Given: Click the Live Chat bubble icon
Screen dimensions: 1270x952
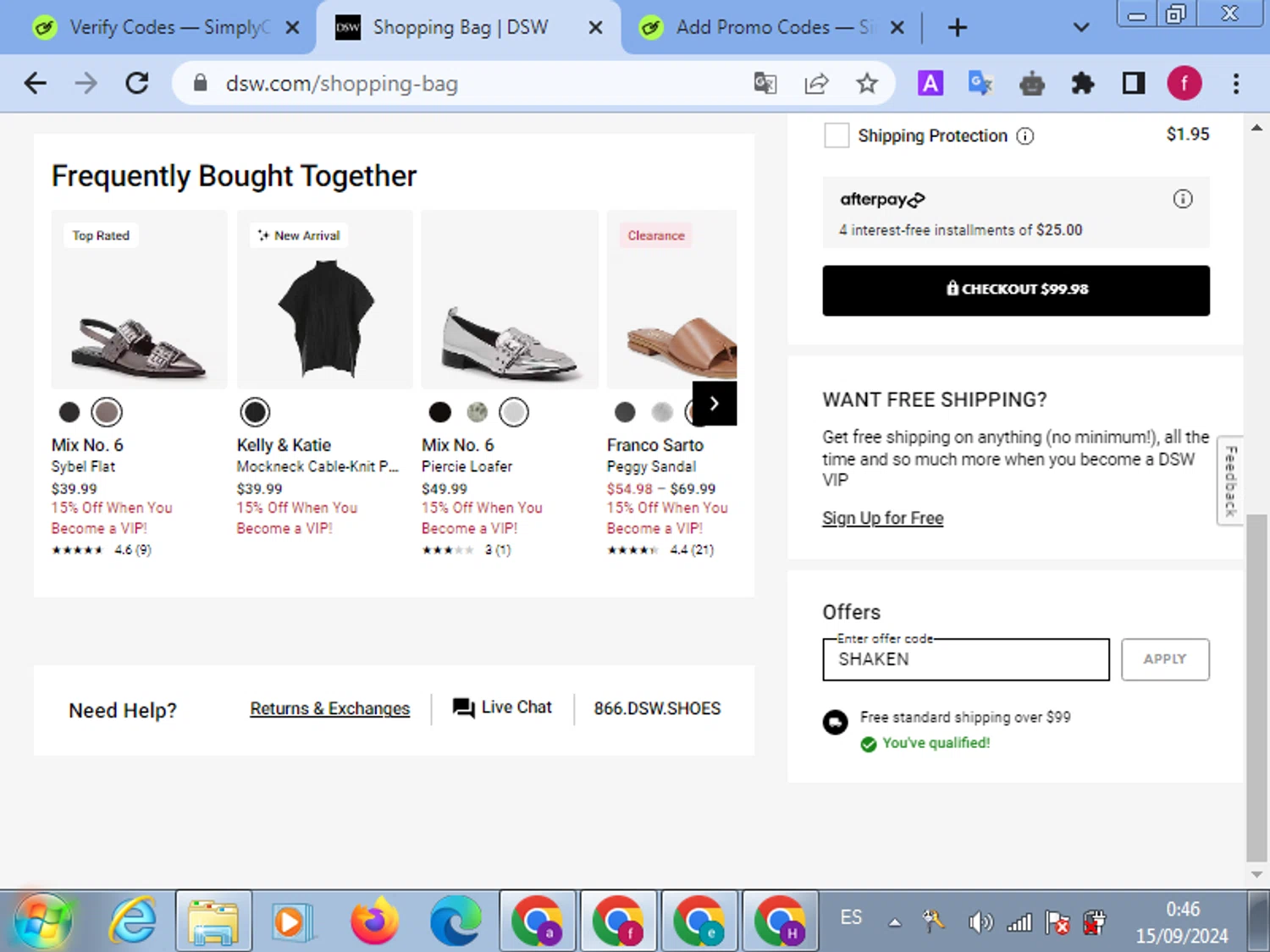Looking at the screenshot, I should click(463, 707).
